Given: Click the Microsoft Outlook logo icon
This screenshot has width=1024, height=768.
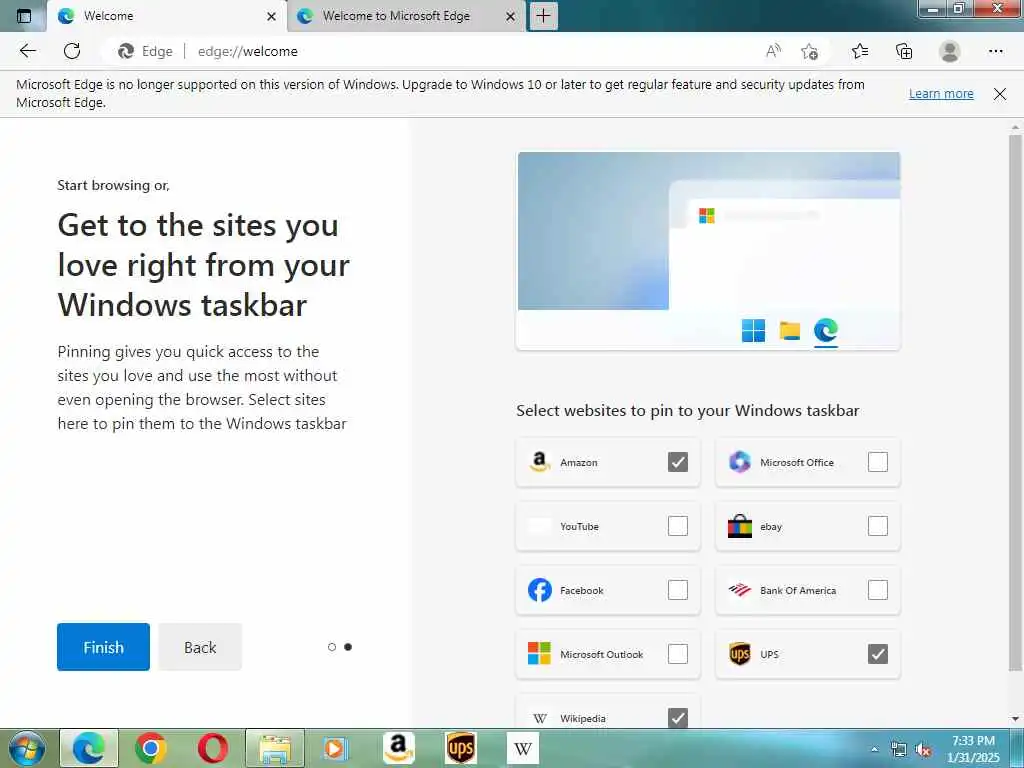Looking at the screenshot, I should [x=539, y=654].
